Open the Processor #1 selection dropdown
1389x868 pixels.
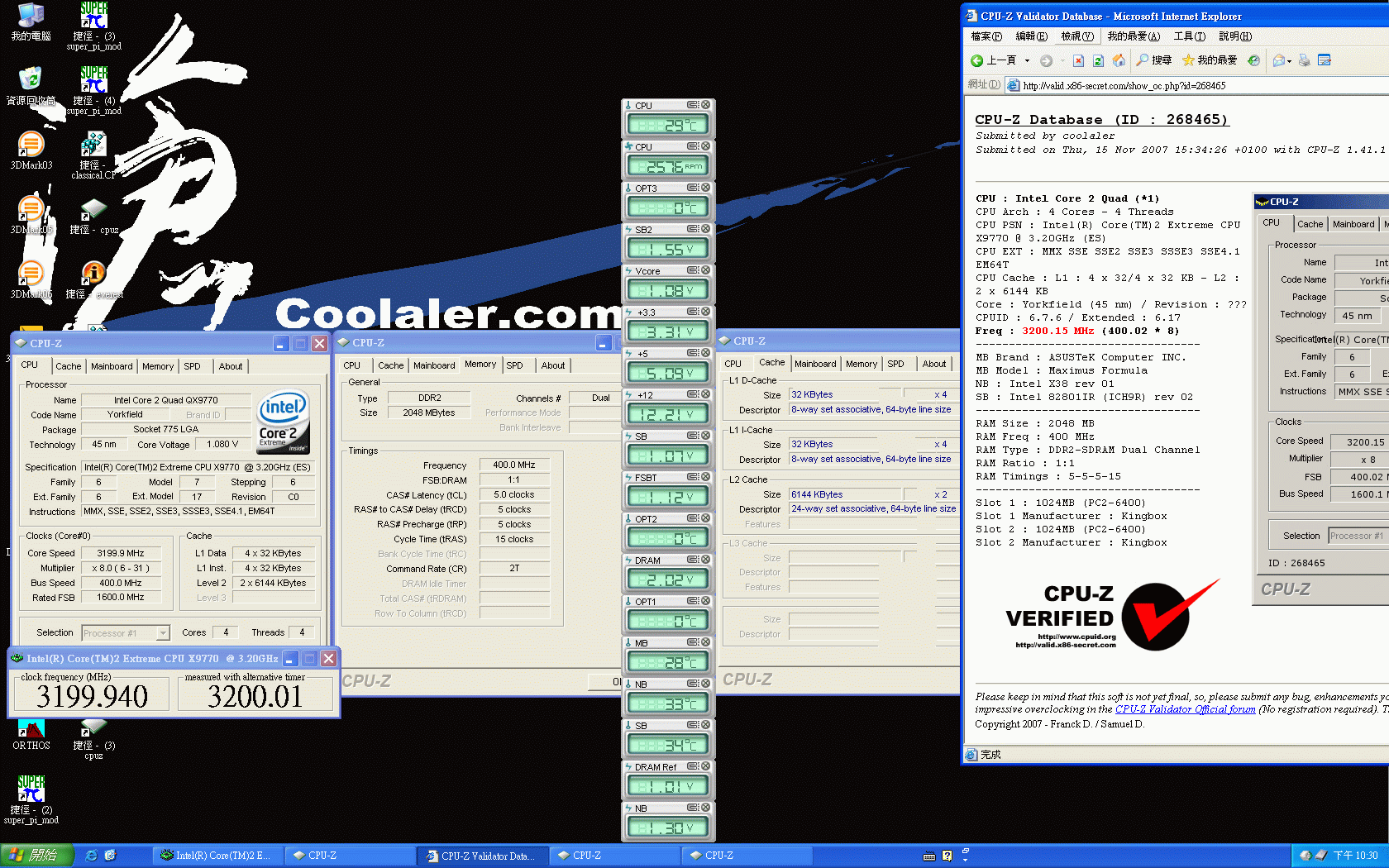click(163, 633)
